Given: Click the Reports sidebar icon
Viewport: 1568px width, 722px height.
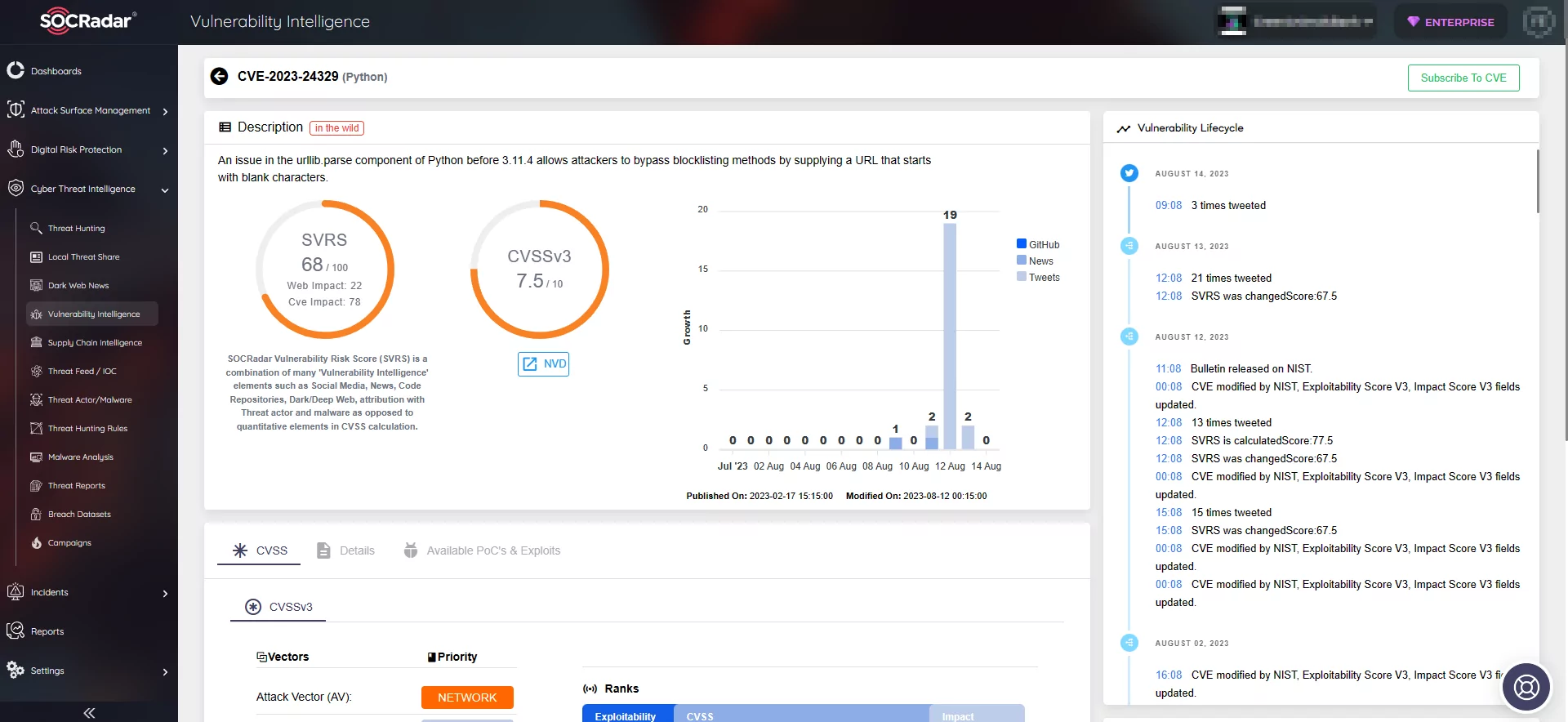Looking at the screenshot, I should pos(16,631).
